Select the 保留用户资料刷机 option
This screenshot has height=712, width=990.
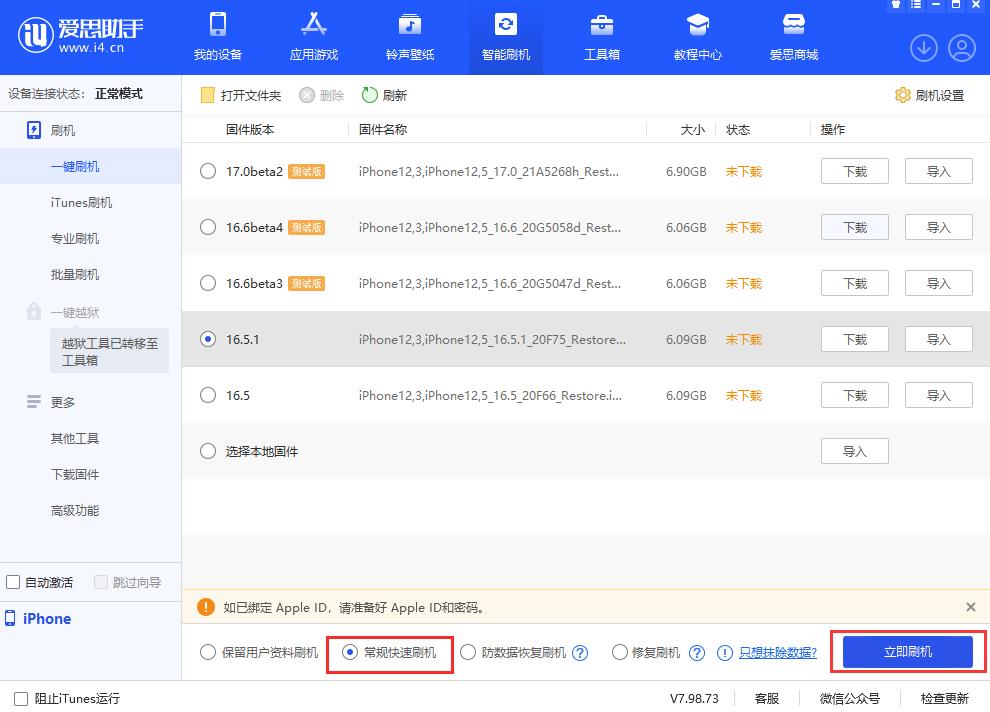click(209, 651)
